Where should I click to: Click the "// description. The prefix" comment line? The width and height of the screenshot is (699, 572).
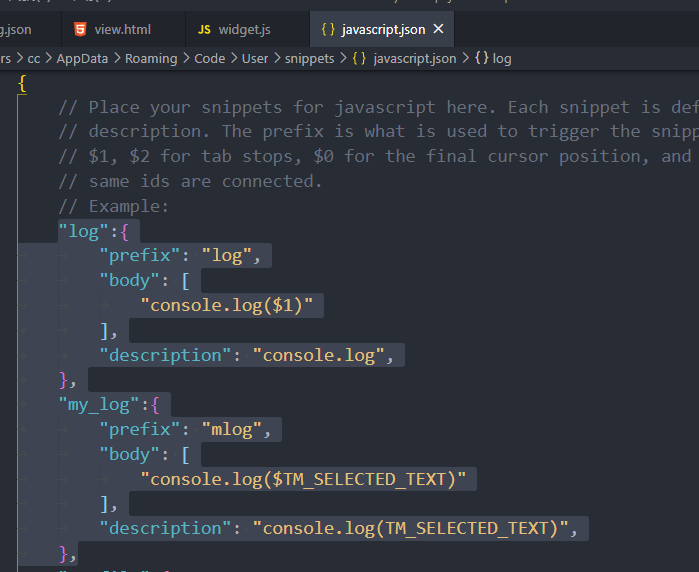coord(378,132)
